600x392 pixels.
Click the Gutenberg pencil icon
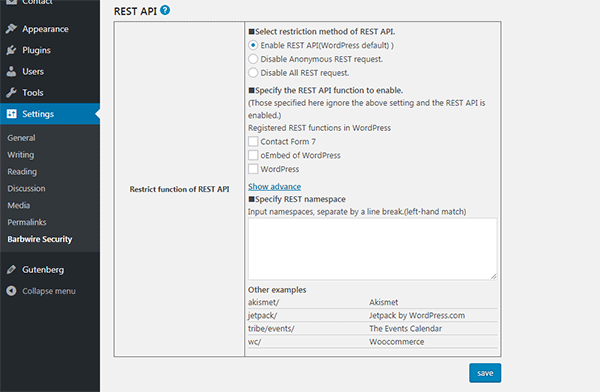(x=11, y=270)
